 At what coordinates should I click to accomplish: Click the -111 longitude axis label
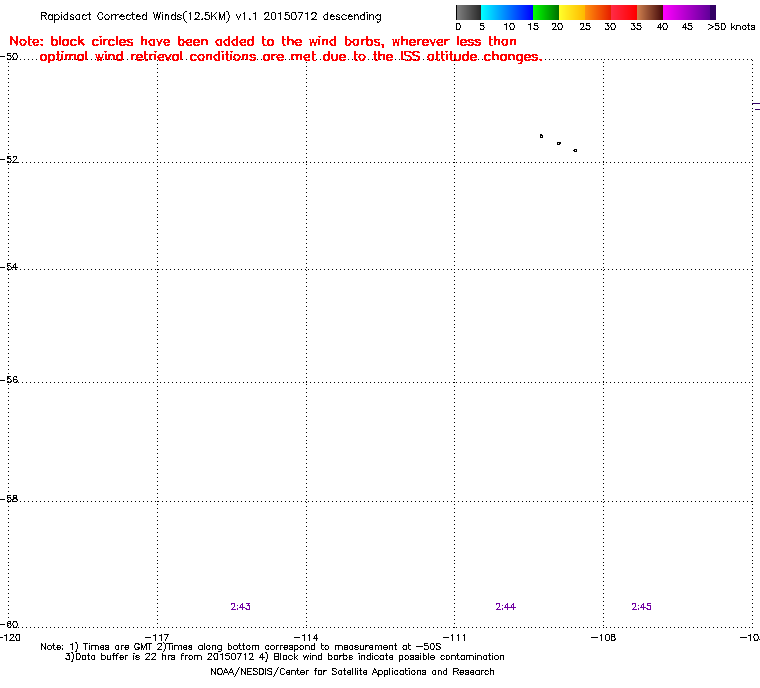[x=454, y=638]
